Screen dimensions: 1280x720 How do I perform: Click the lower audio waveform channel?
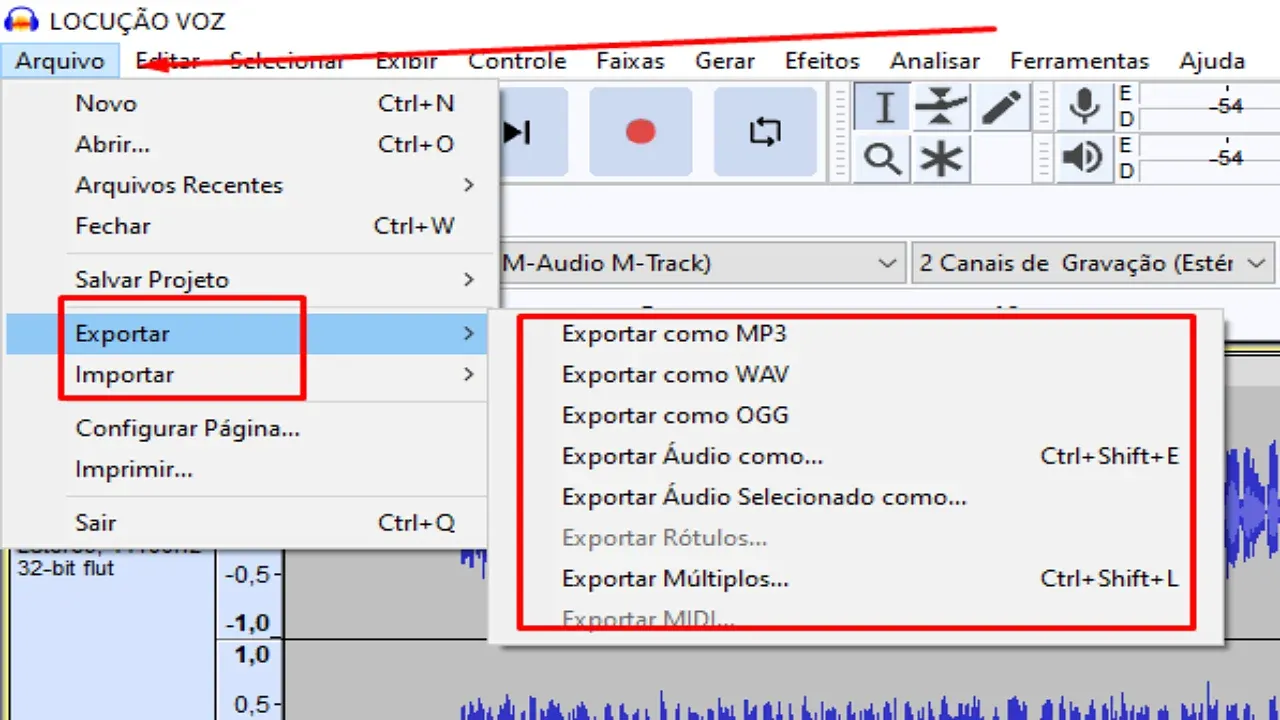point(782,681)
